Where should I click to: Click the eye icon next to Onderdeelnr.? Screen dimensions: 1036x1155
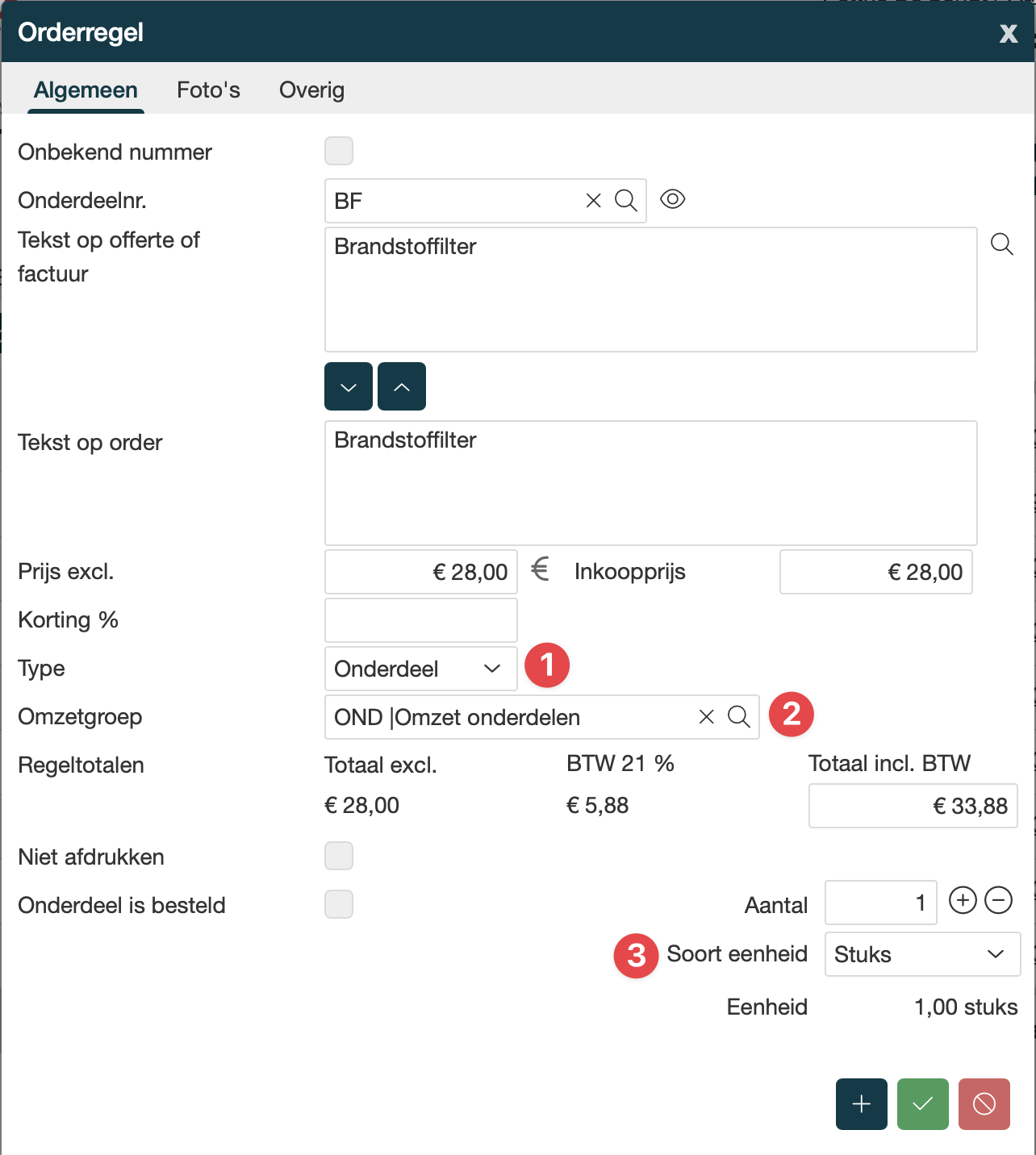point(672,199)
